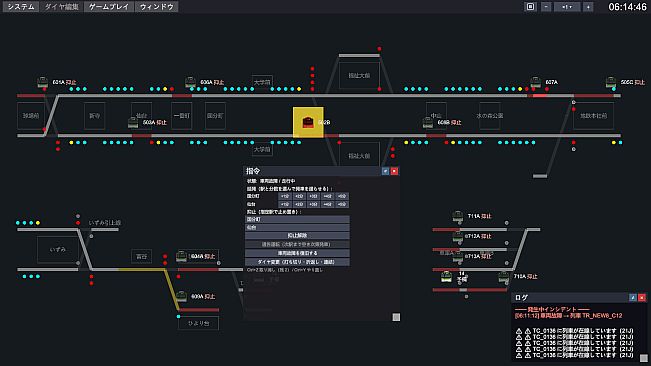Add +4分 delay at 仙台

point(328,204)
